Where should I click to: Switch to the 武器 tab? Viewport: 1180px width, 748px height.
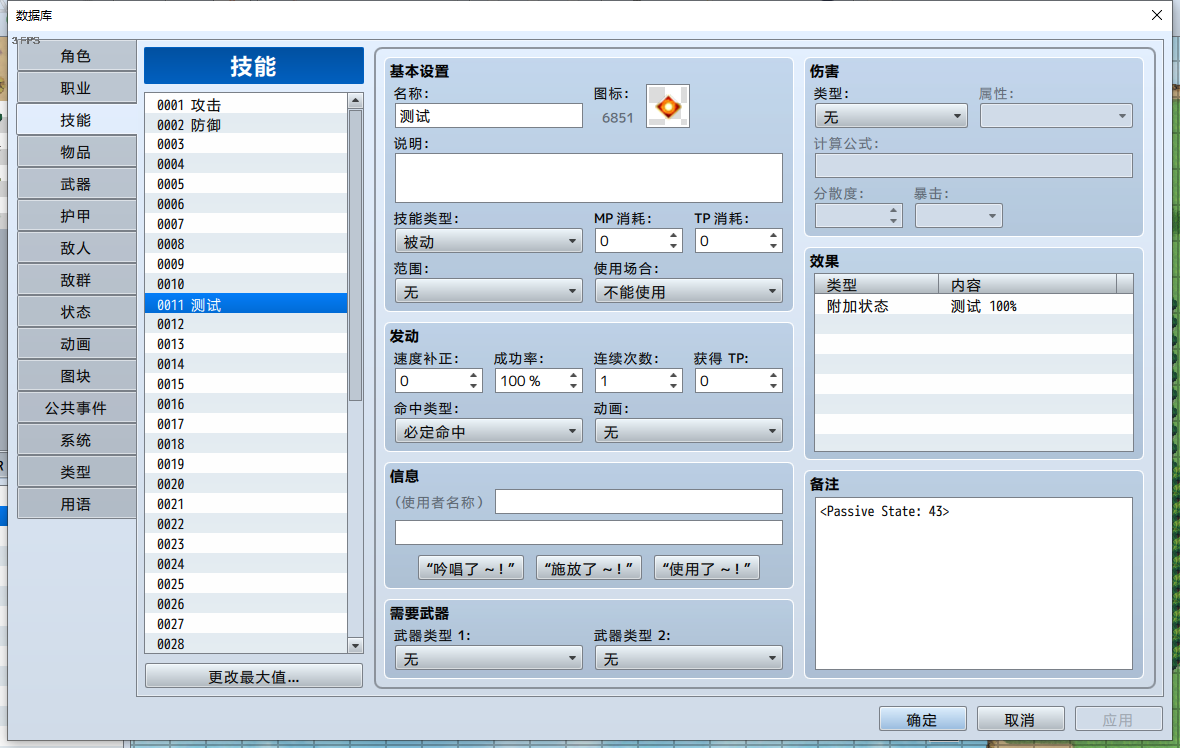[76, 184]
